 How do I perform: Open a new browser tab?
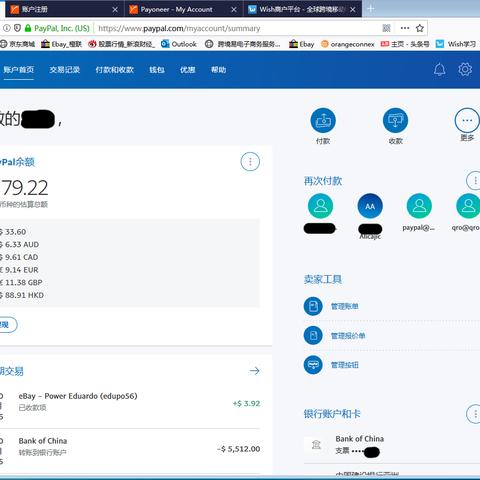point(370,9)
